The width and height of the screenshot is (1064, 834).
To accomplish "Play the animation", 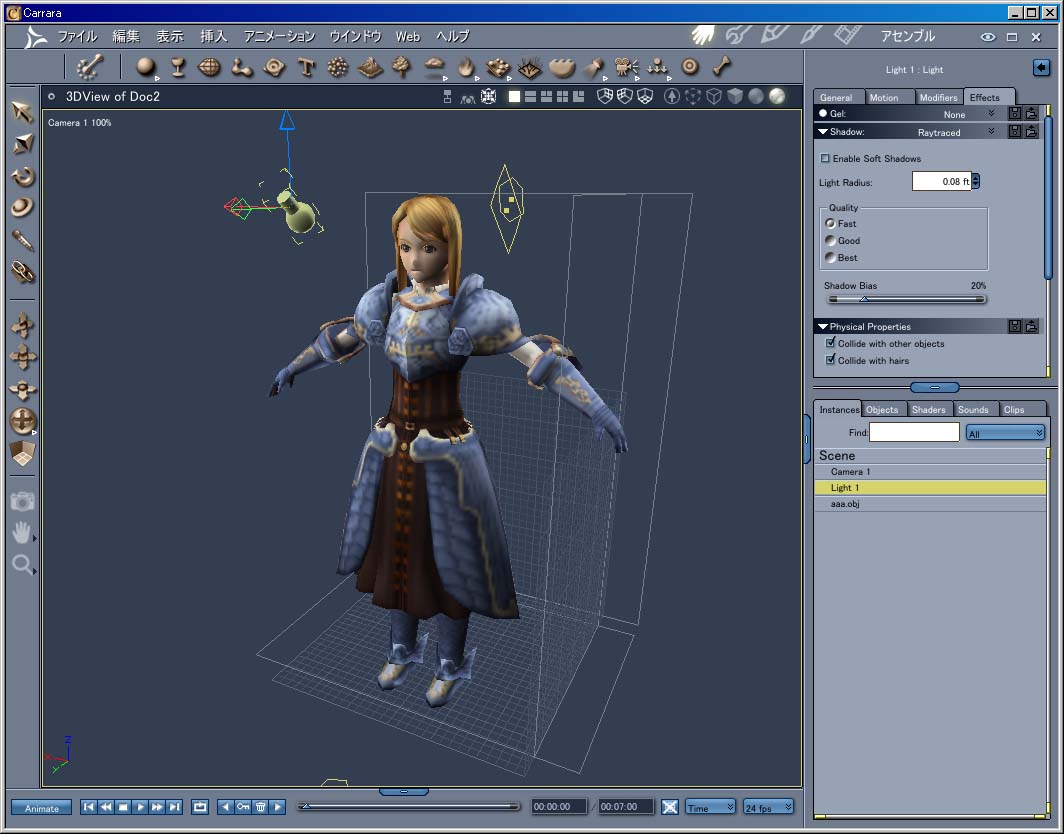I will coord(140,807).
